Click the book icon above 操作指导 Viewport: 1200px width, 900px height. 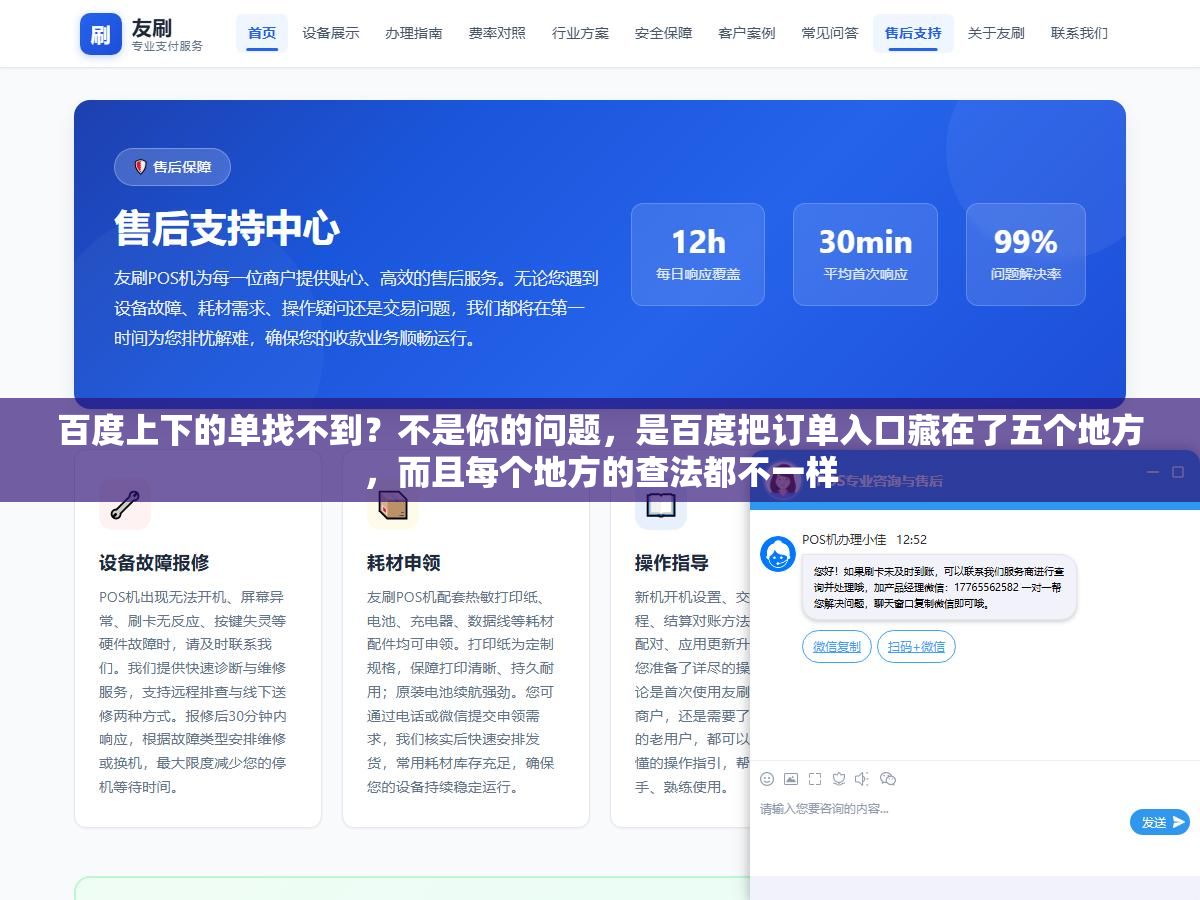coord(661,507)
